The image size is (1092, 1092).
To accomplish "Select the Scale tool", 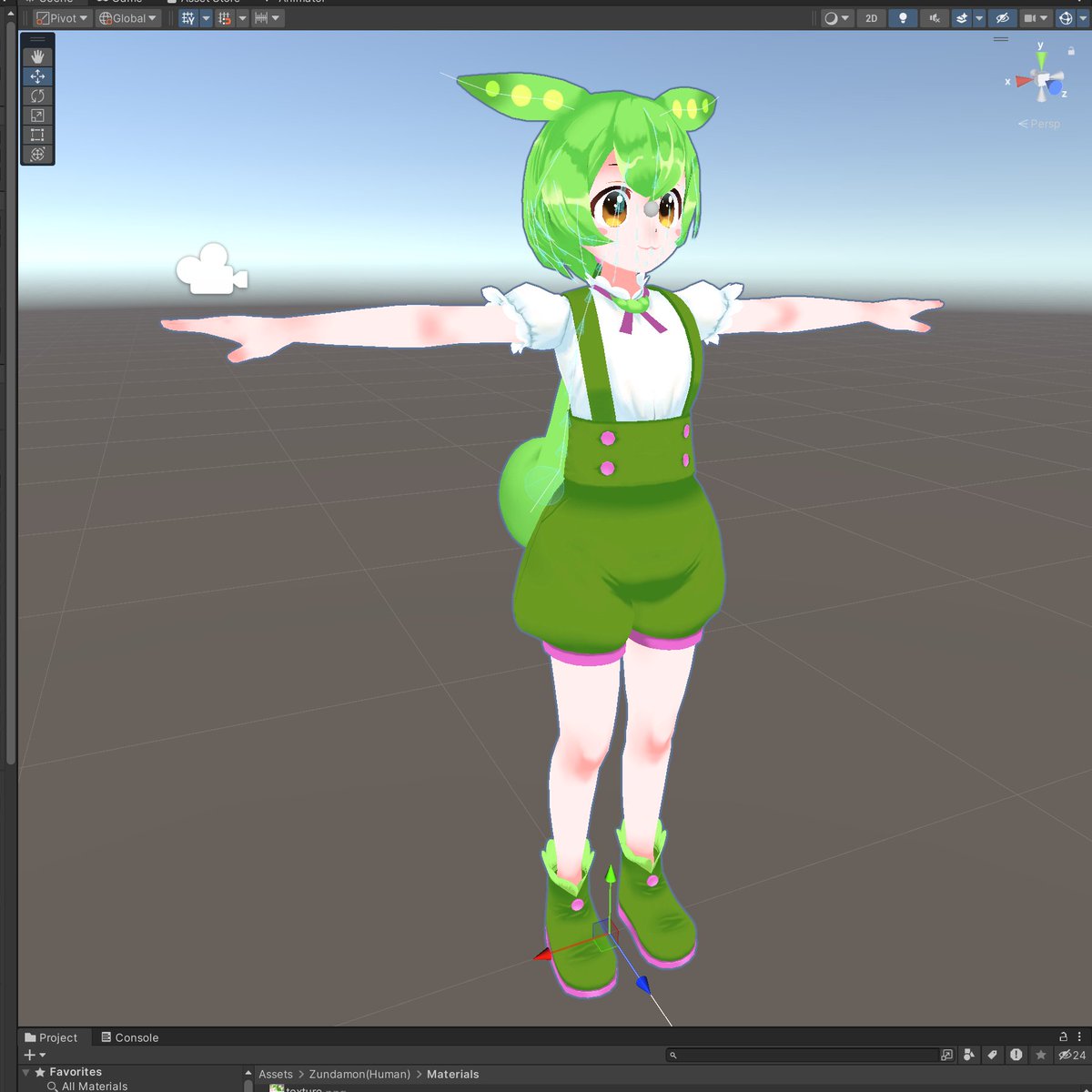I will [x=37, y=115].
